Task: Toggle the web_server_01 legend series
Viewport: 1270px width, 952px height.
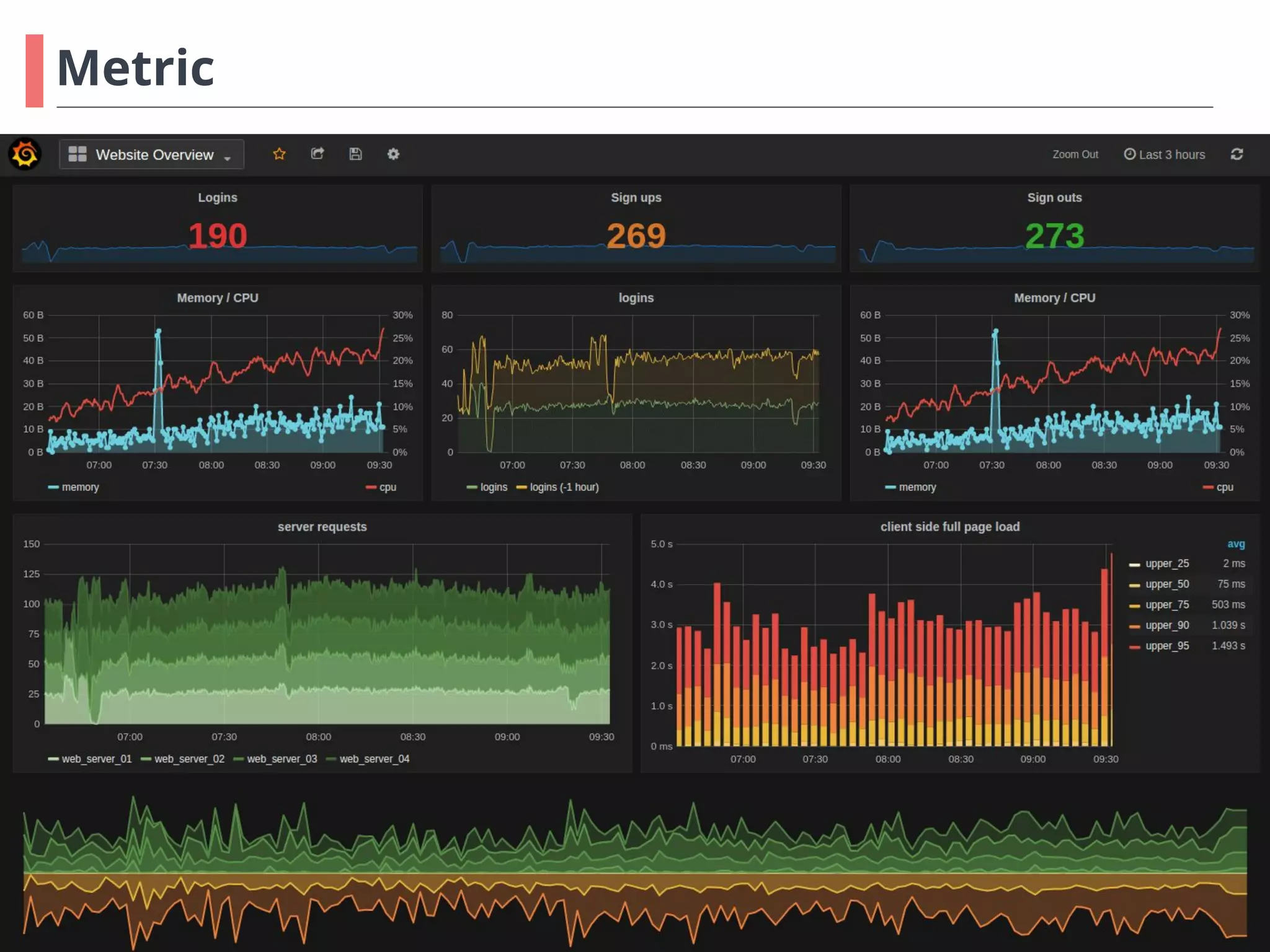Action: pos(96,759)
